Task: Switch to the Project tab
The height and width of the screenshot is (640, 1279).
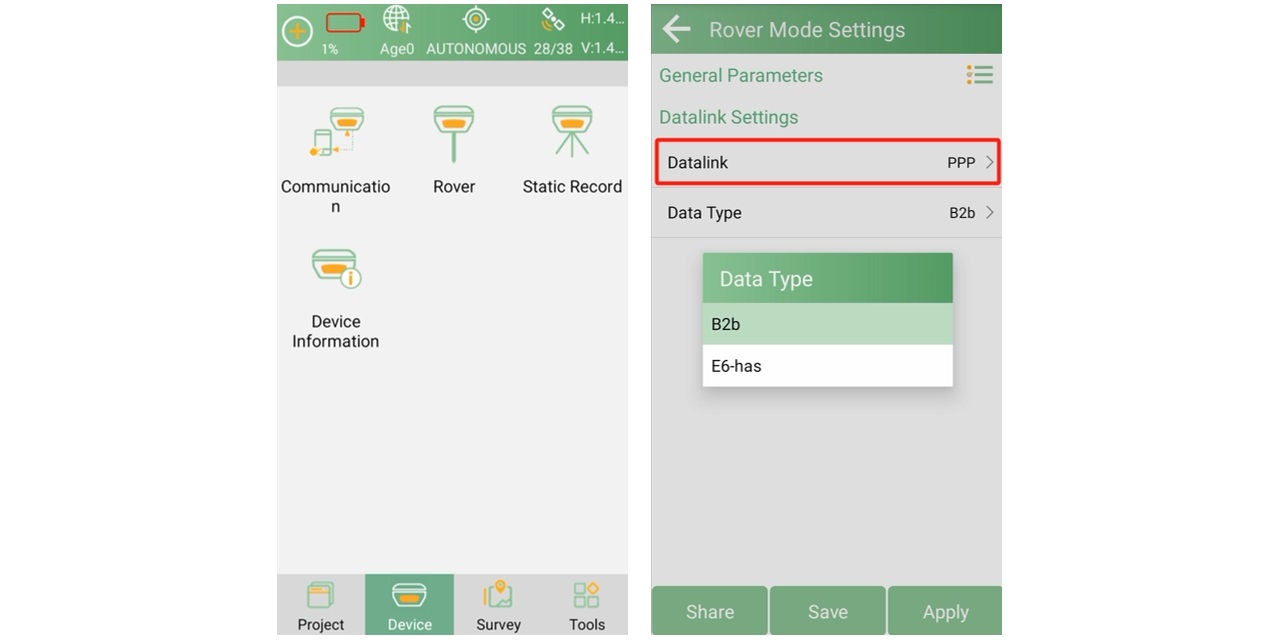Action: click(321, 606)
